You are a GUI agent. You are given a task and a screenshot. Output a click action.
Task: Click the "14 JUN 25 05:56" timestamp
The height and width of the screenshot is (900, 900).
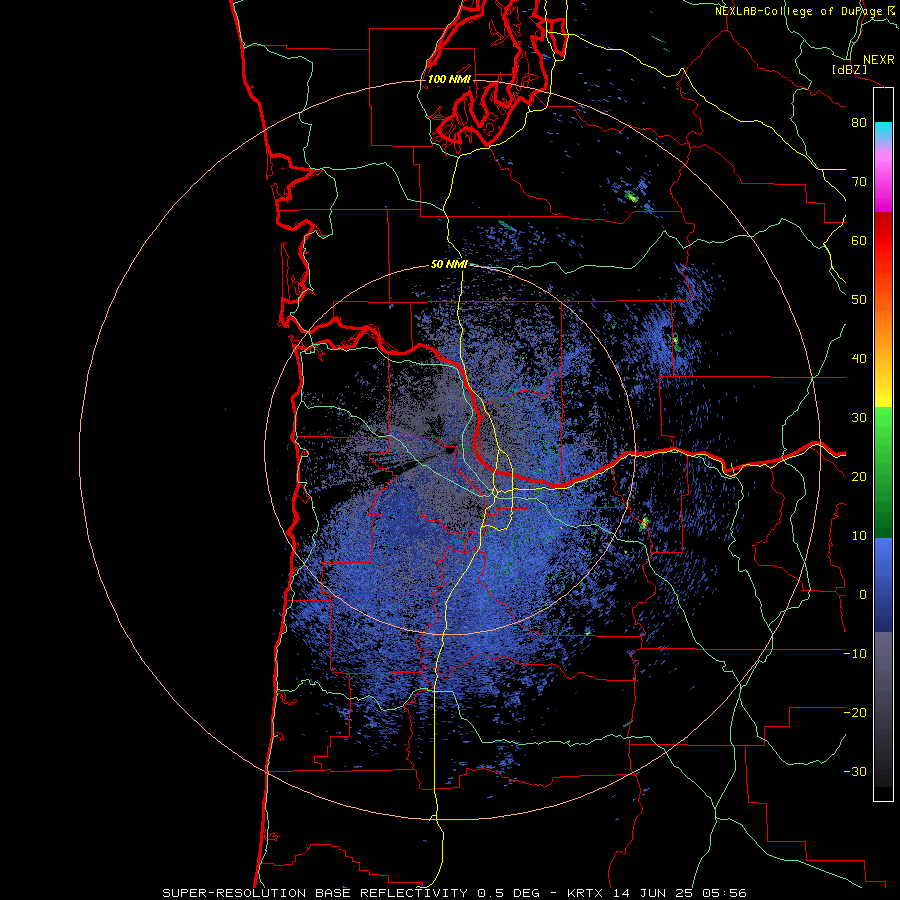[680, 893]
